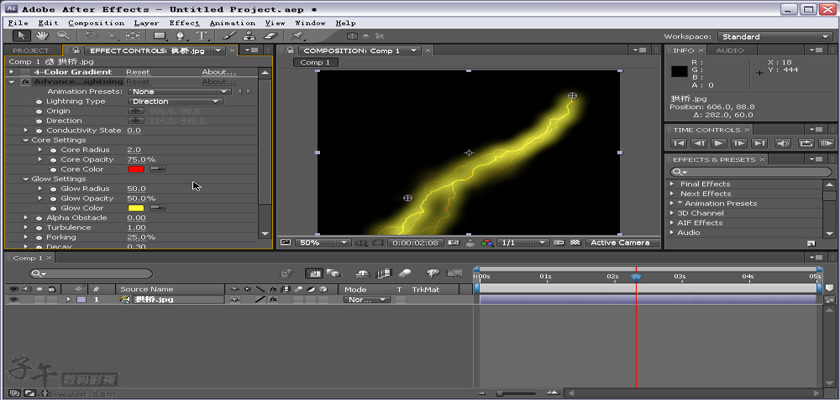Viewport: 840px width, 400px height.
Task: Click the Origin crosshair point picker
Action: (x=136, y=111)
